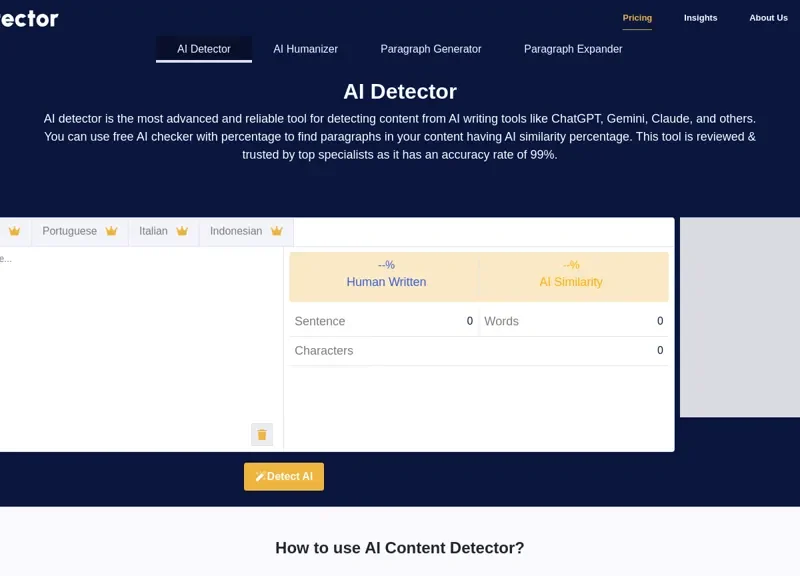This screenshot has height=576, width=800.
Task: Open the Paragraph Expander tab
Action: coord(573,49)
